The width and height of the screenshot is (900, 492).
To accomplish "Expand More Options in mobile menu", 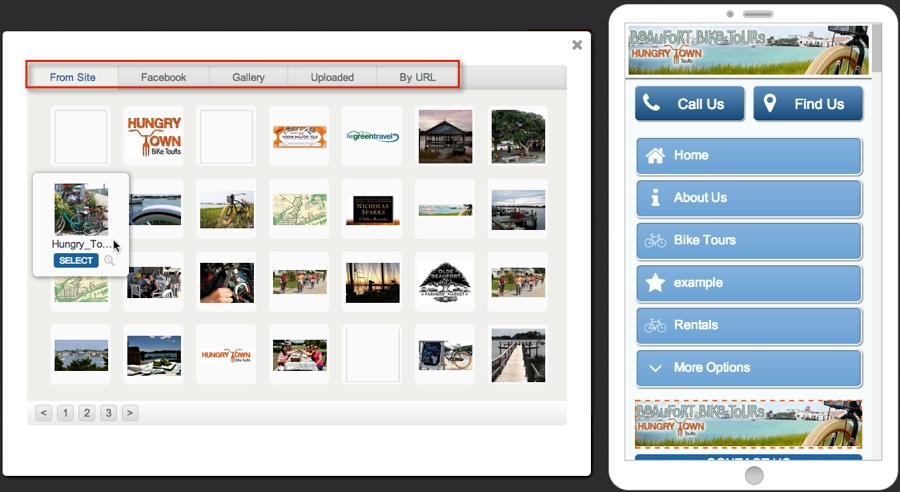I will [x=749, y=368].
